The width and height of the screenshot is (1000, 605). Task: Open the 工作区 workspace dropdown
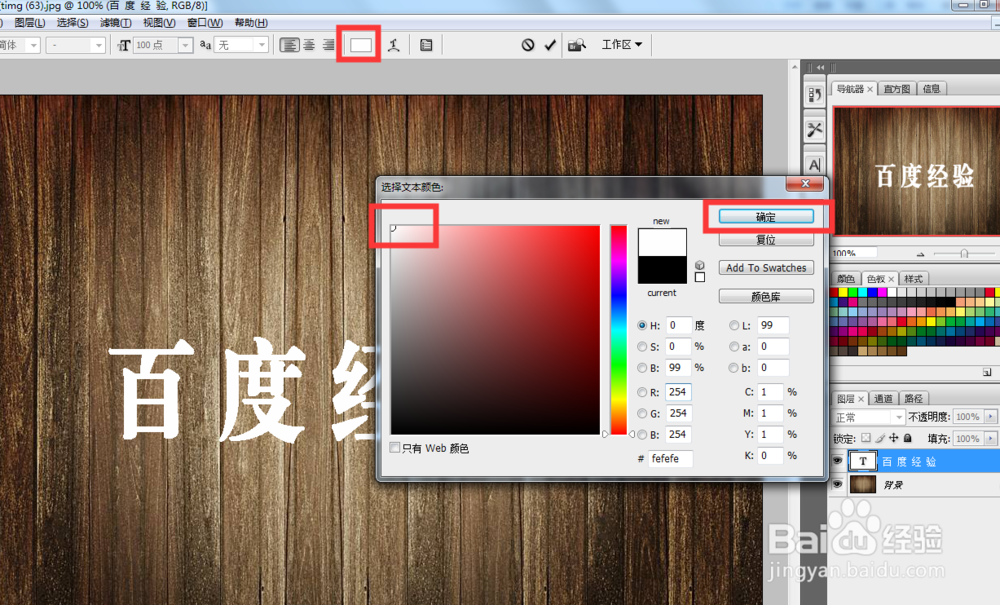622,45
